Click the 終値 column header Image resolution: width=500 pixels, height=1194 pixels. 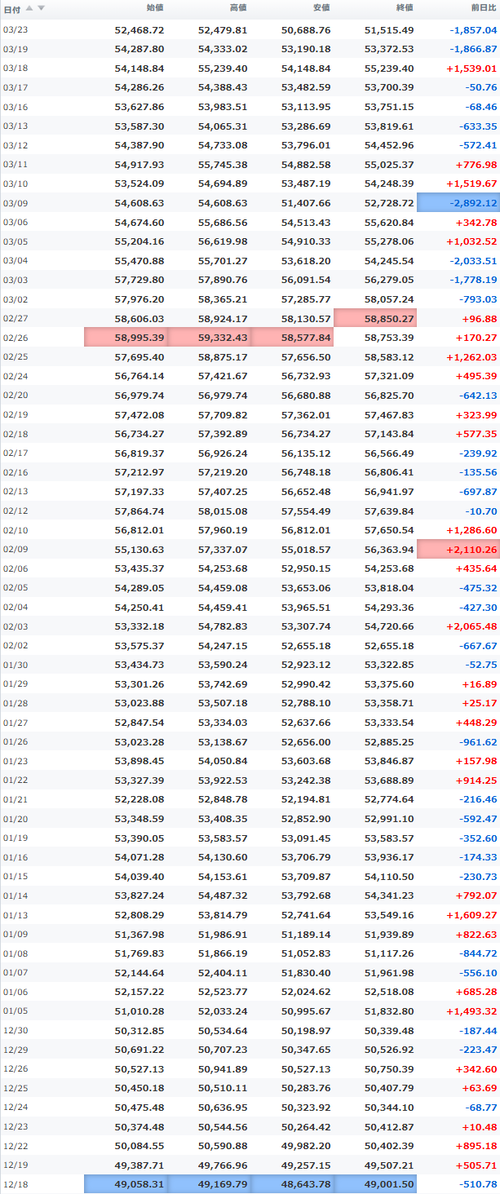click(x=405, y=8)
